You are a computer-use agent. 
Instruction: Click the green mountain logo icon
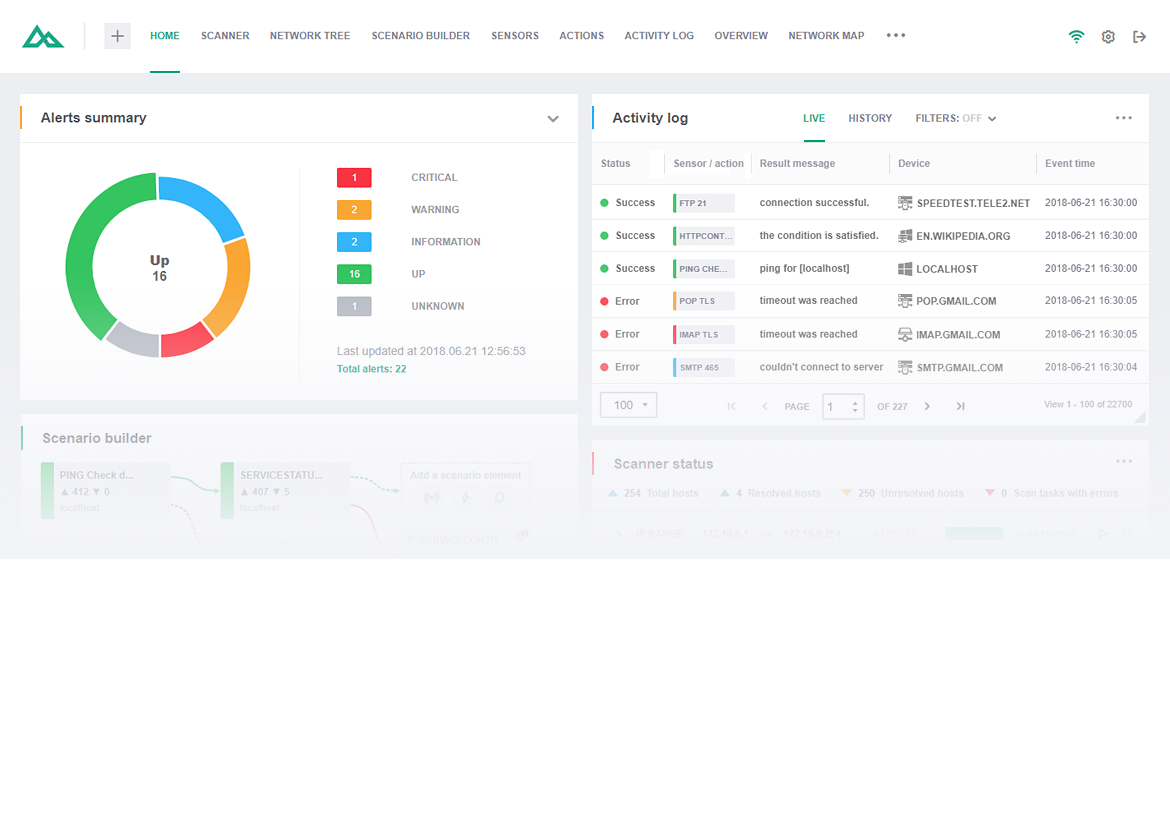[43, 36]
